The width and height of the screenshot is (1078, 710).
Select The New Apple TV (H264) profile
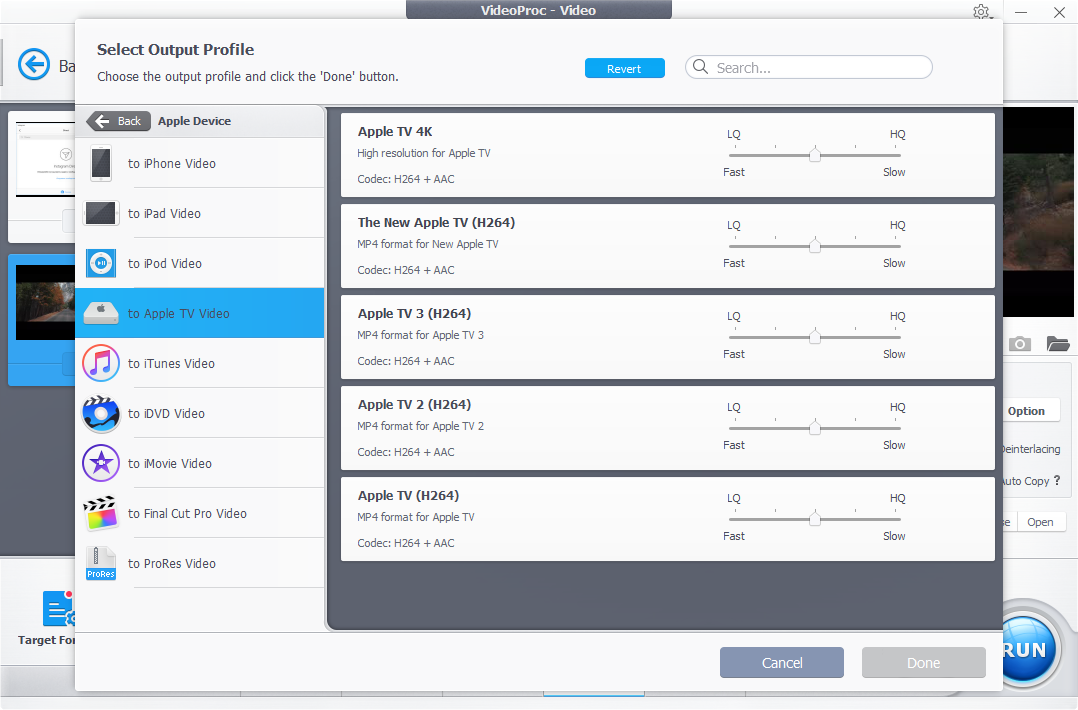coord(668,245)
